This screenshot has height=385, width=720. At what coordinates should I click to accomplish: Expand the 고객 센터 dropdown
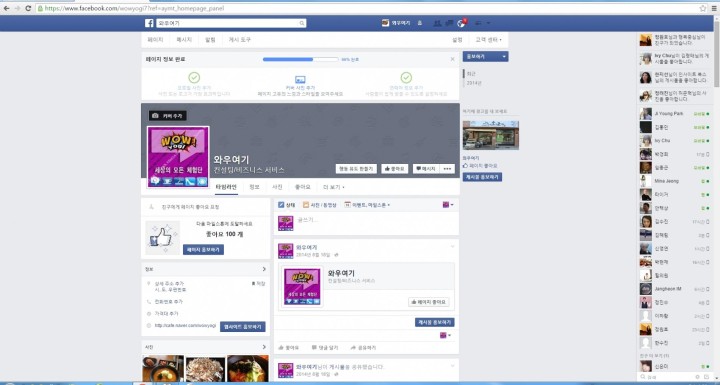coord(489,40)
